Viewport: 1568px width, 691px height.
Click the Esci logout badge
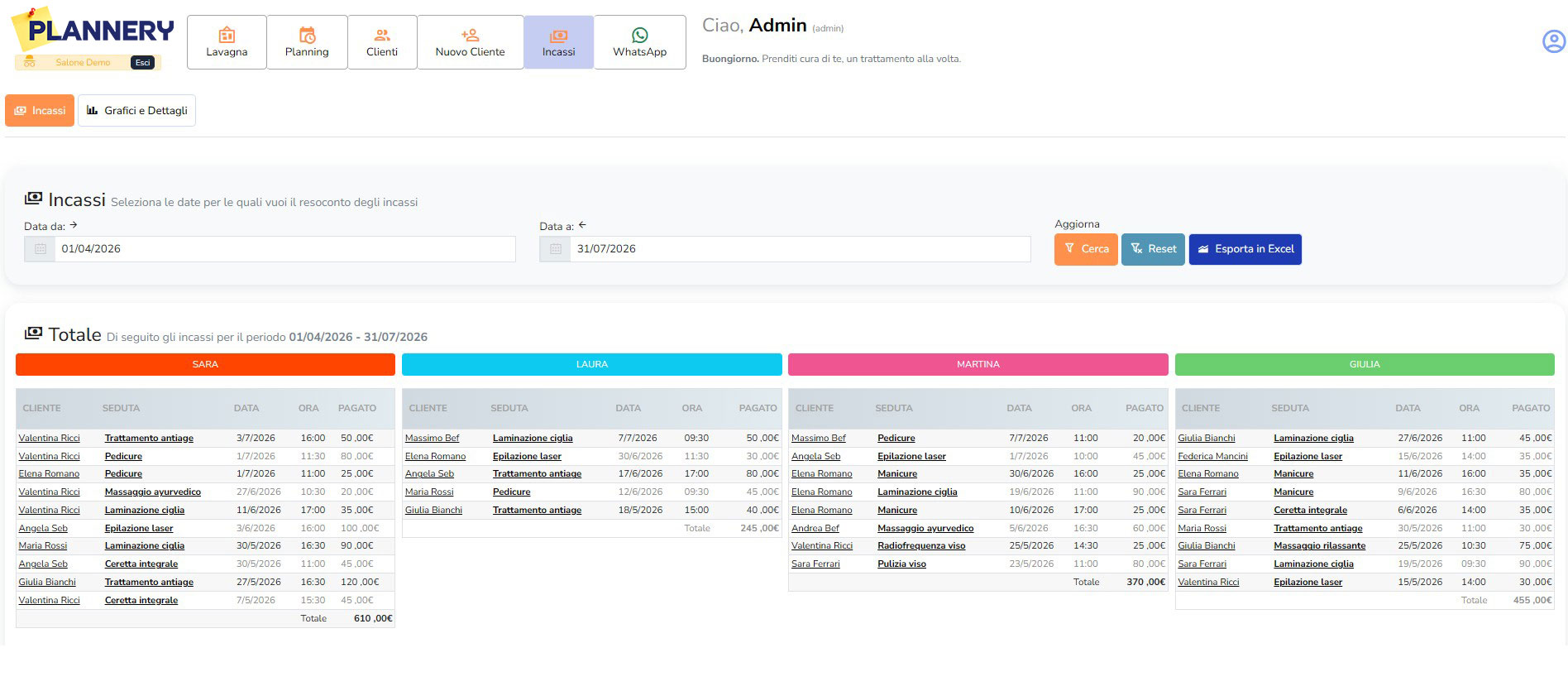[x=142, y=62]
